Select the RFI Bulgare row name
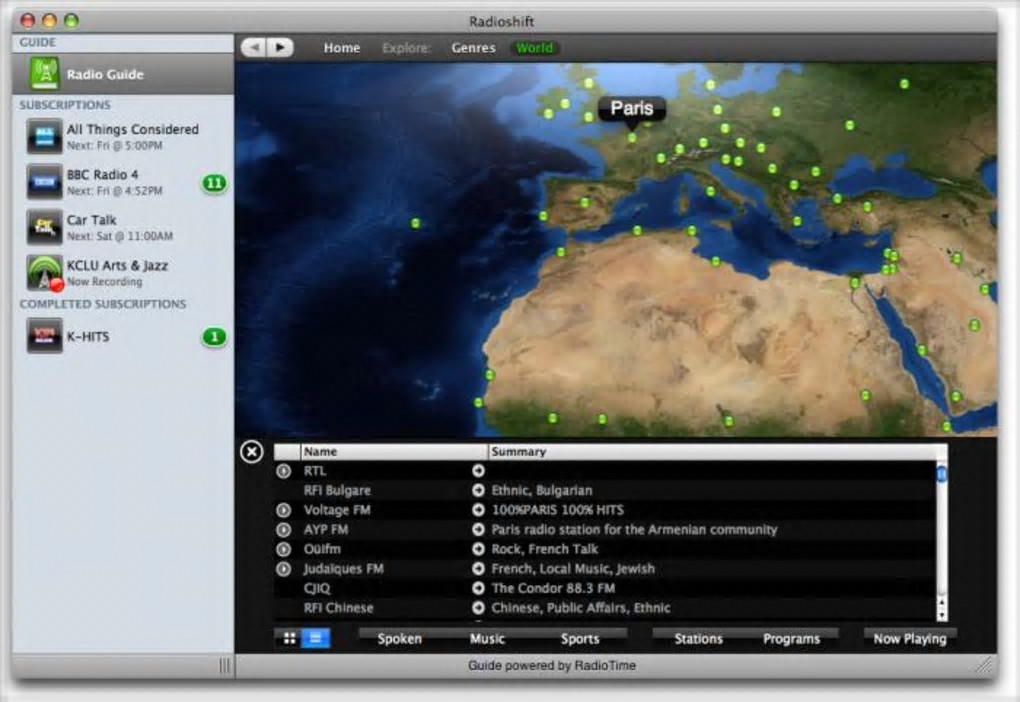The height and width of the screenshot is (702, 1020). (x=337, y=491)
